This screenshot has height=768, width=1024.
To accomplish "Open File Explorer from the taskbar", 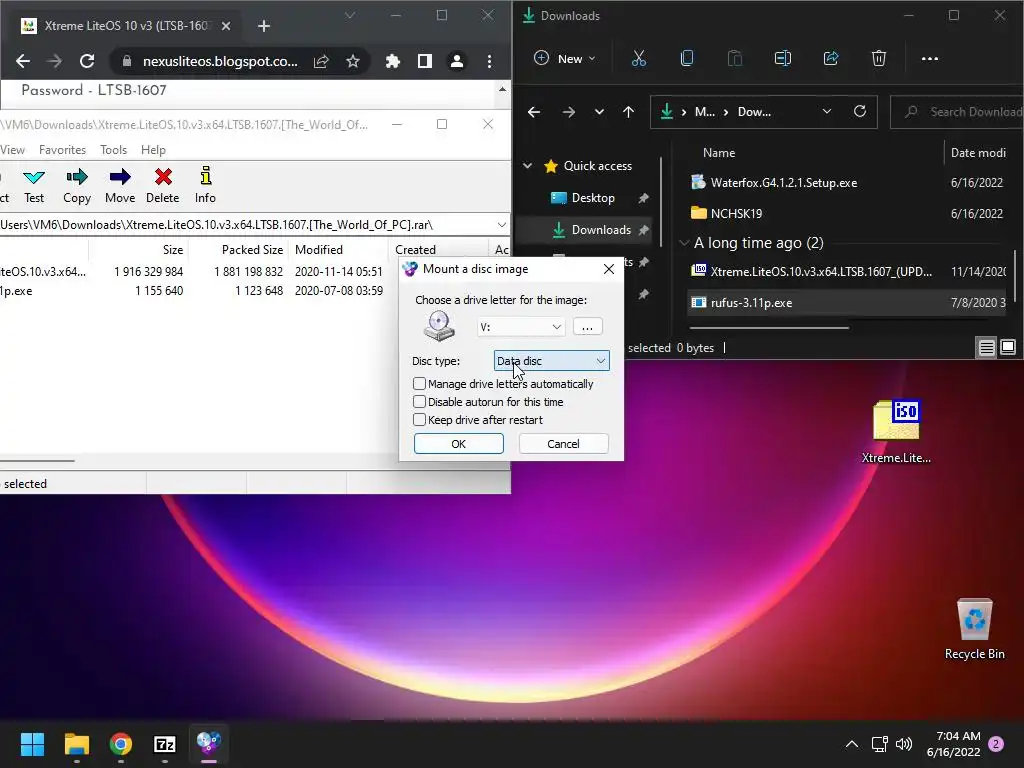I will coord(76,744).
